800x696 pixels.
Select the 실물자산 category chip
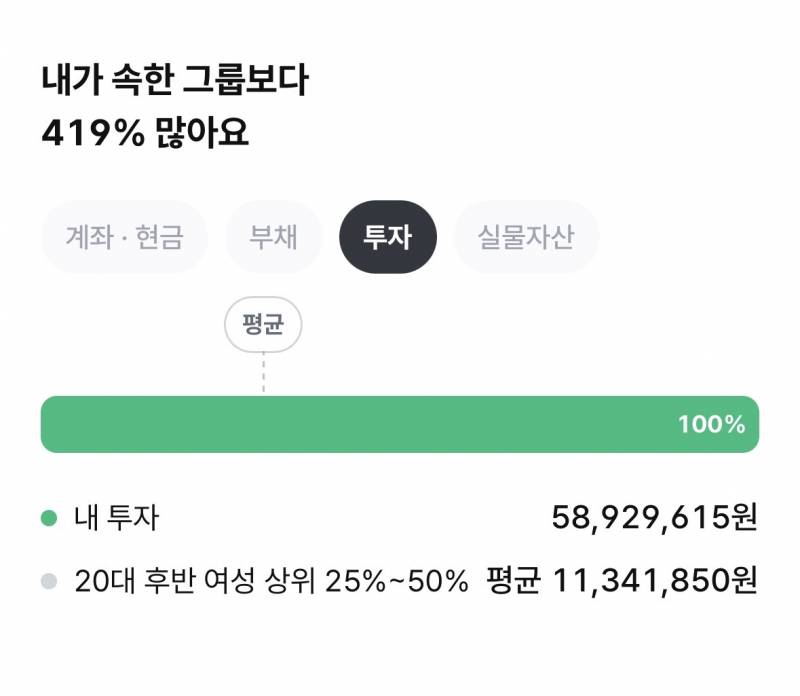(x=525, y=237)
